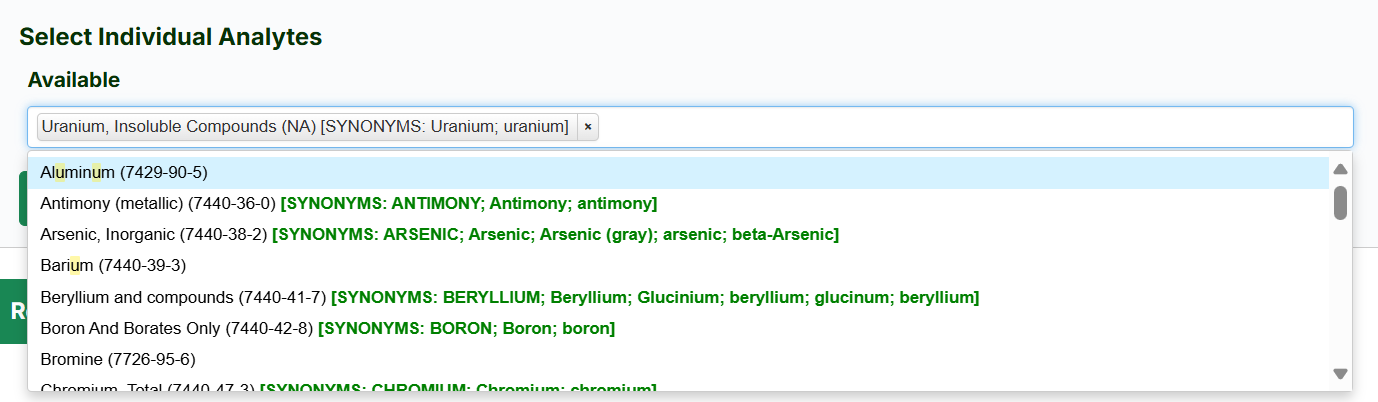Select Aluminum (7429-90-5) from the list

pos(124,173)
